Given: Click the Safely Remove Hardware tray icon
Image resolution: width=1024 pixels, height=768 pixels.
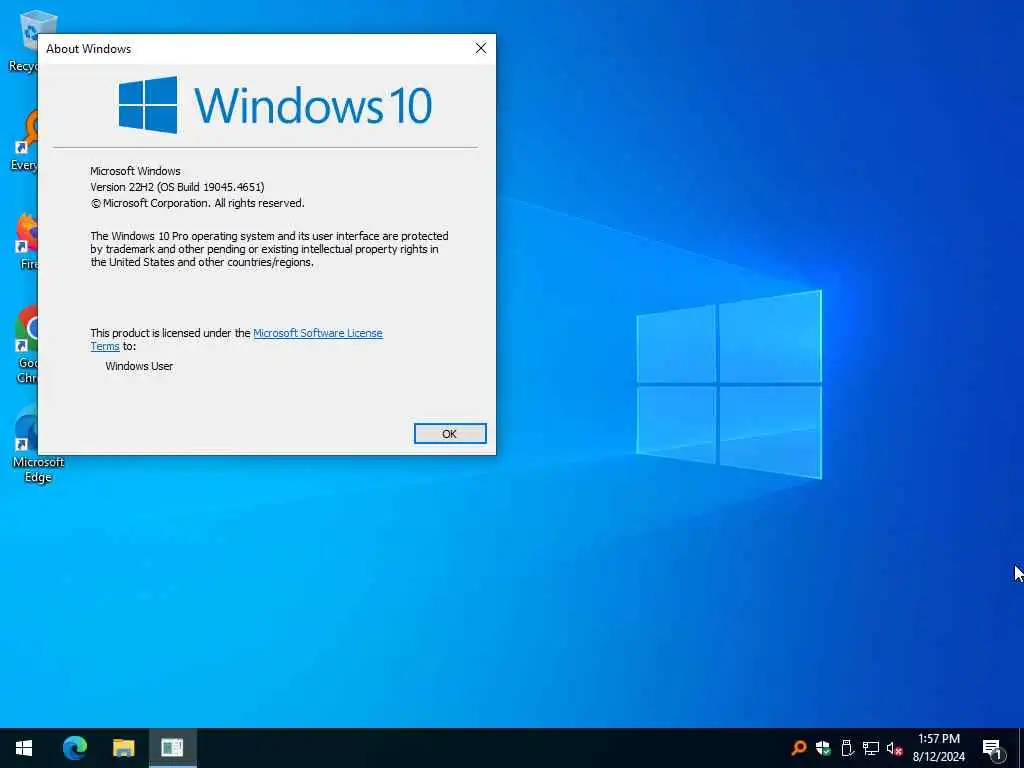Looking at the screenshot, I should click(847, 748).
